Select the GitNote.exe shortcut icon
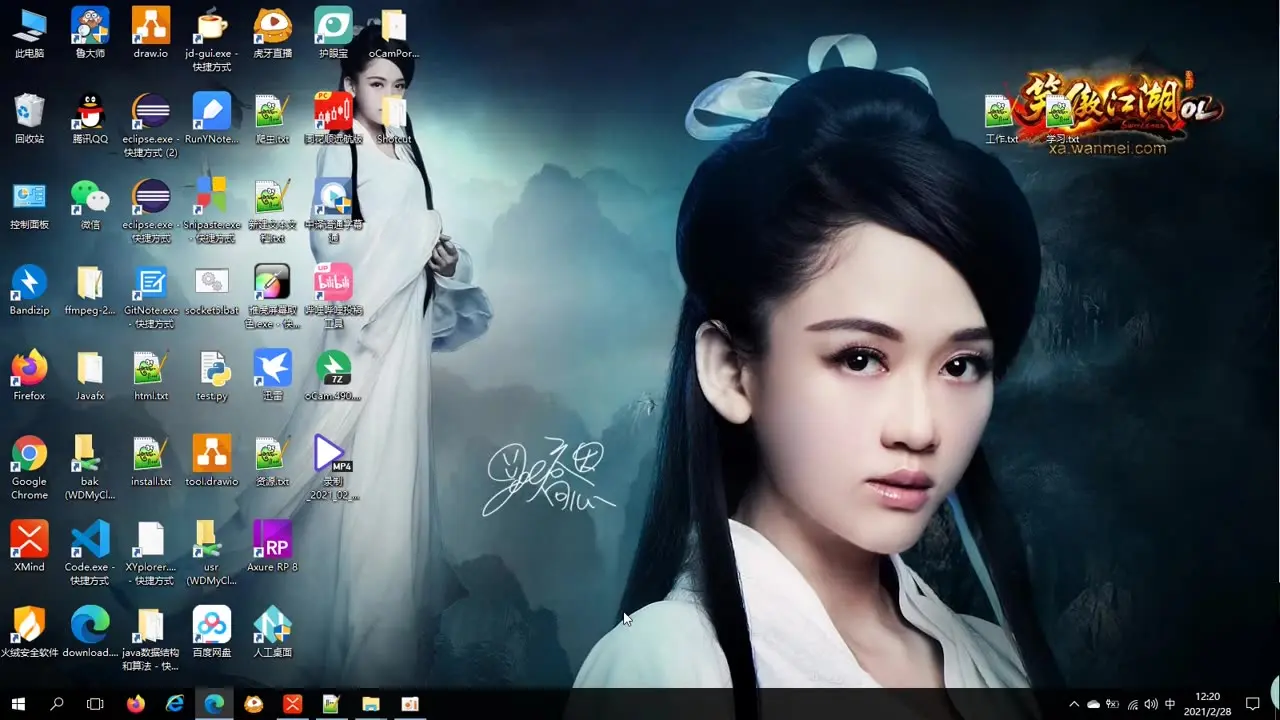Viewport: 1280px width, 720px height. pos(151,297)
